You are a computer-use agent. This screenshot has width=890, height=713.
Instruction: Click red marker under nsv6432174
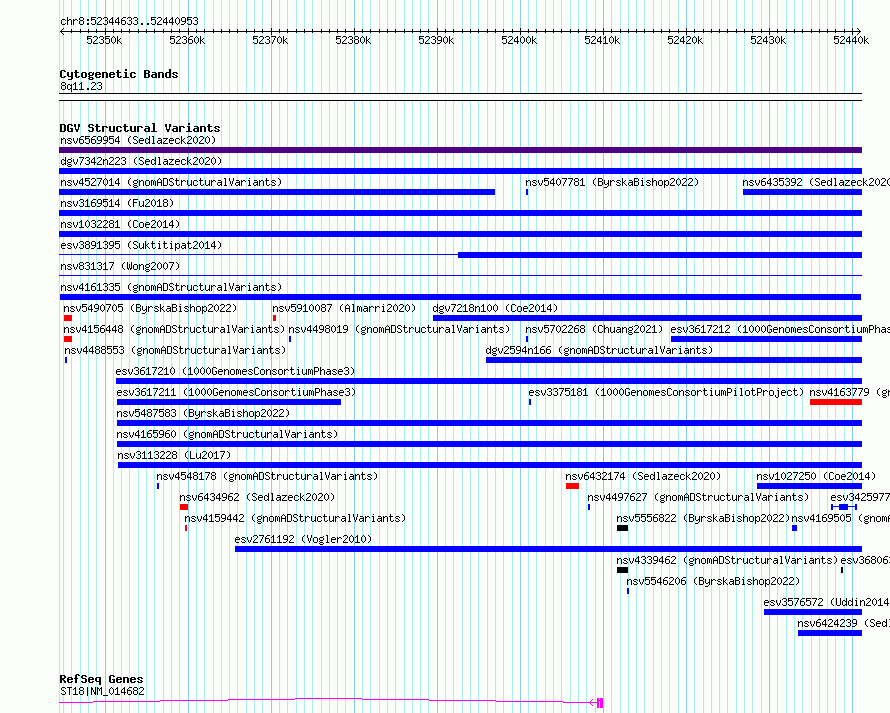pos(572,486)
